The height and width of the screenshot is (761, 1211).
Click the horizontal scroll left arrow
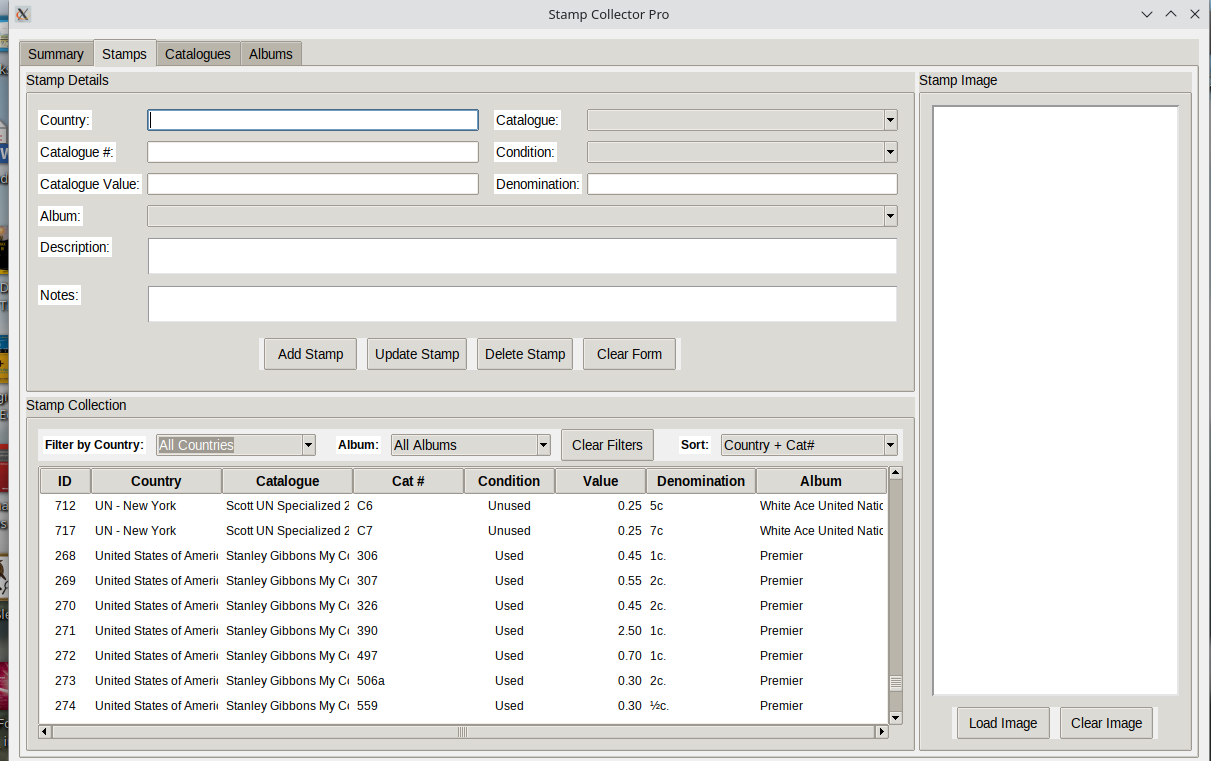point(45,732)
